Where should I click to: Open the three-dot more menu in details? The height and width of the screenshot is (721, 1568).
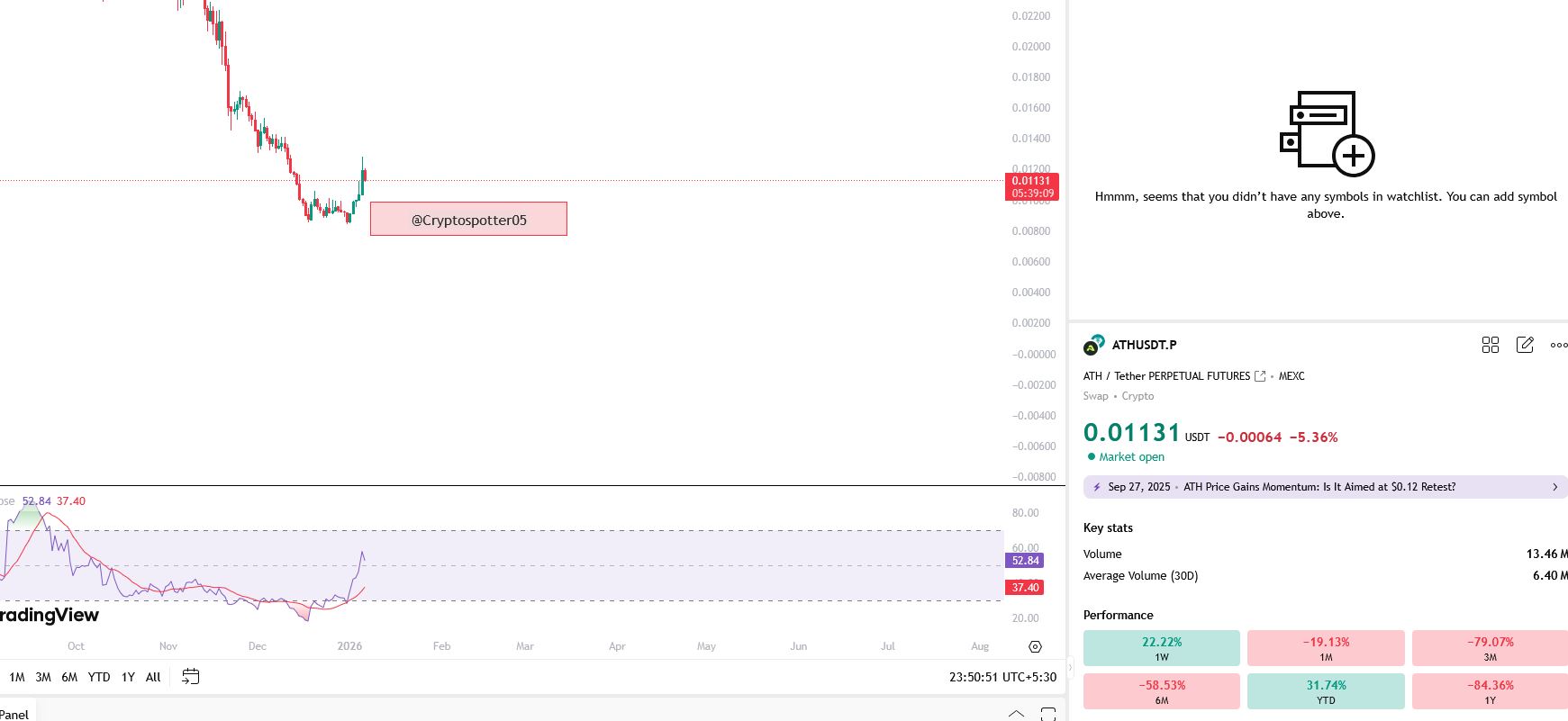click(x=1558, y=345)
